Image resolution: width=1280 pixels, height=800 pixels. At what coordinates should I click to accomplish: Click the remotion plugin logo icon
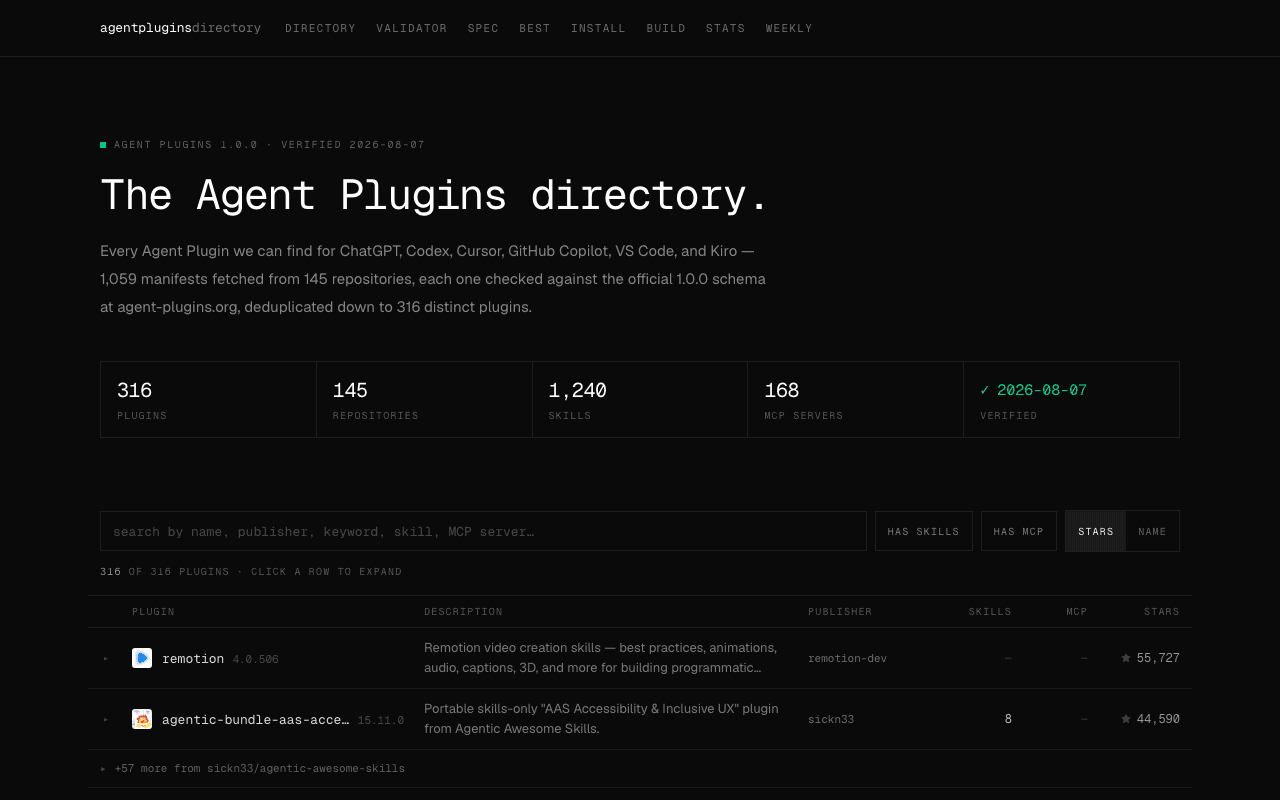coord(142,658)
